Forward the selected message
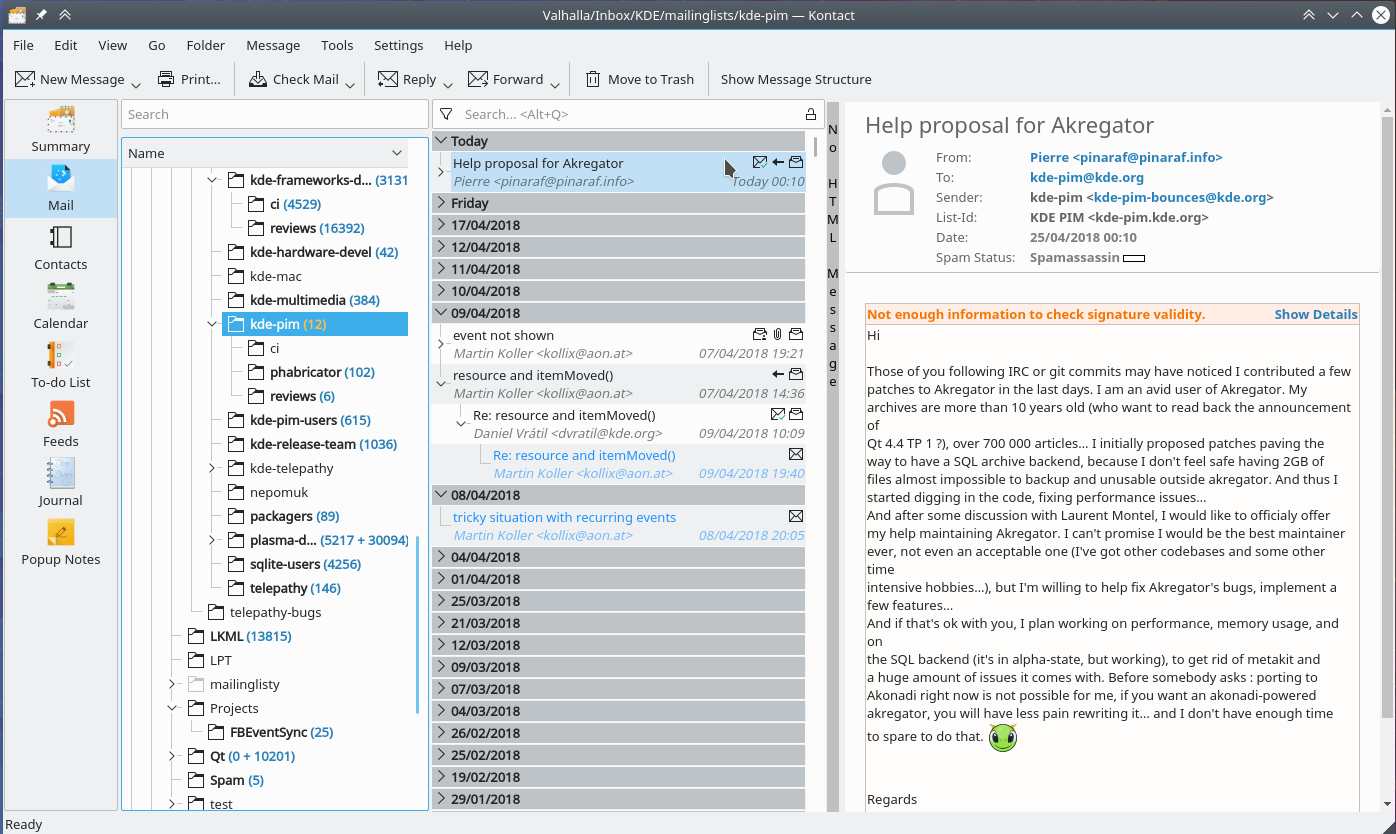The width and height of the screenshot is (1396, 834). (x=505, y=79)
